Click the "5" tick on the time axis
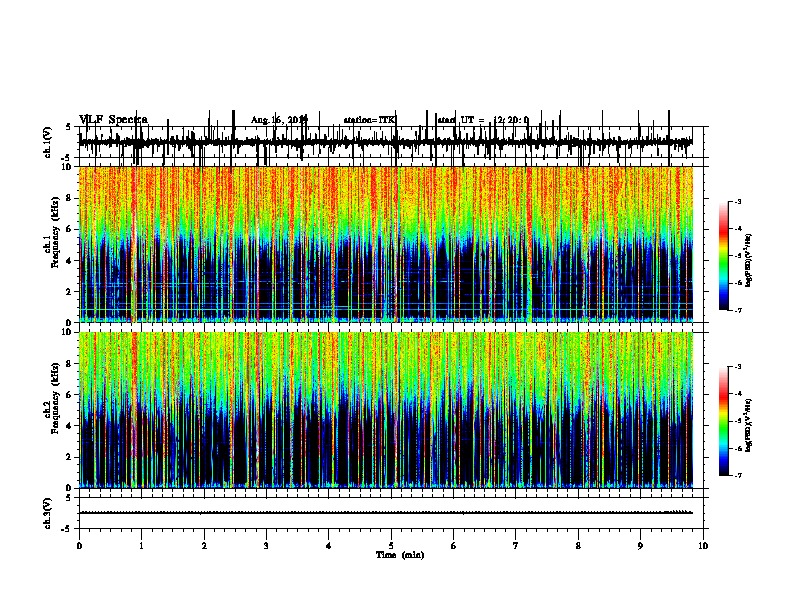The image size is (792, 612). 391,546
